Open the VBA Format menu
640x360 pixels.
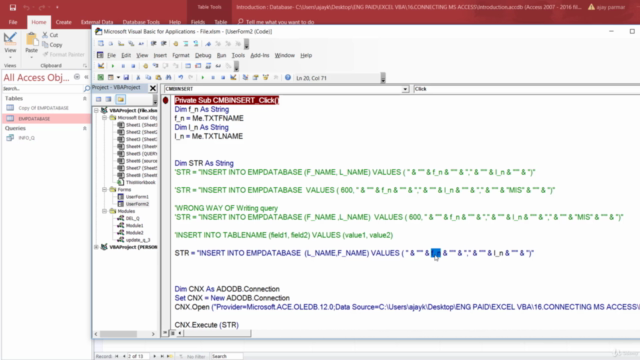(x=181, y=56)
